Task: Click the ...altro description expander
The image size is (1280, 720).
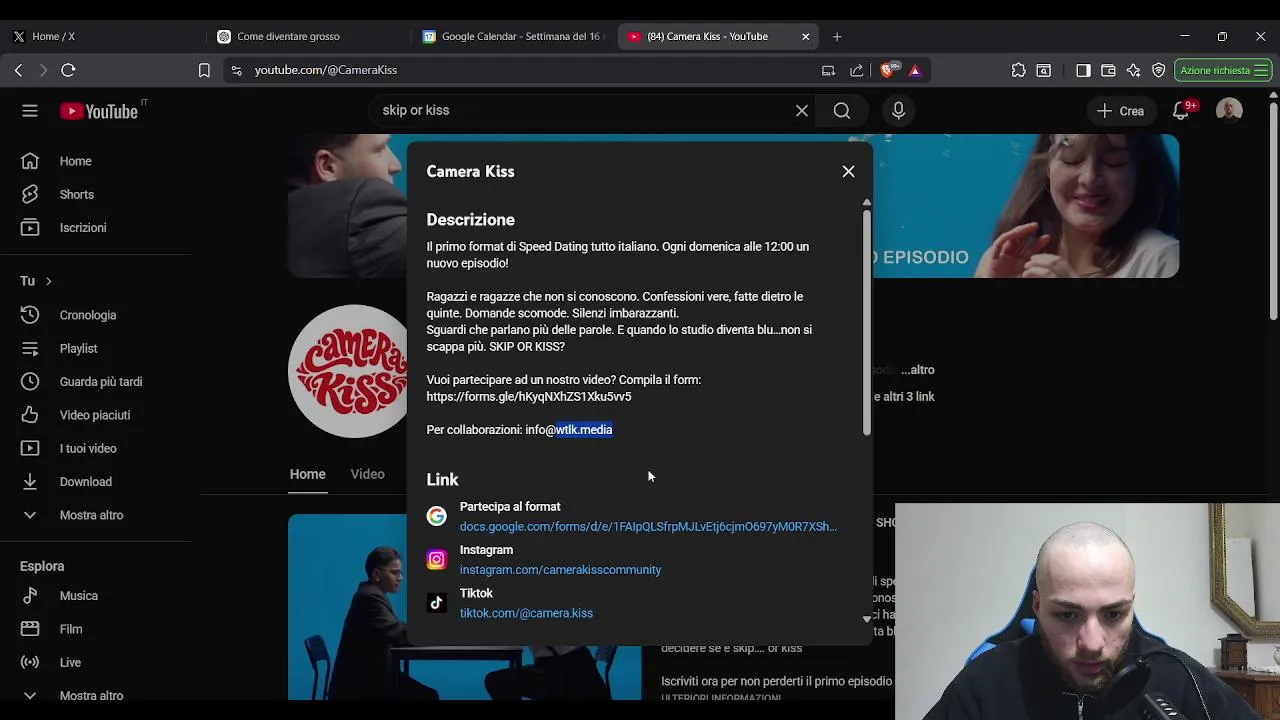Action: [917, 370]
